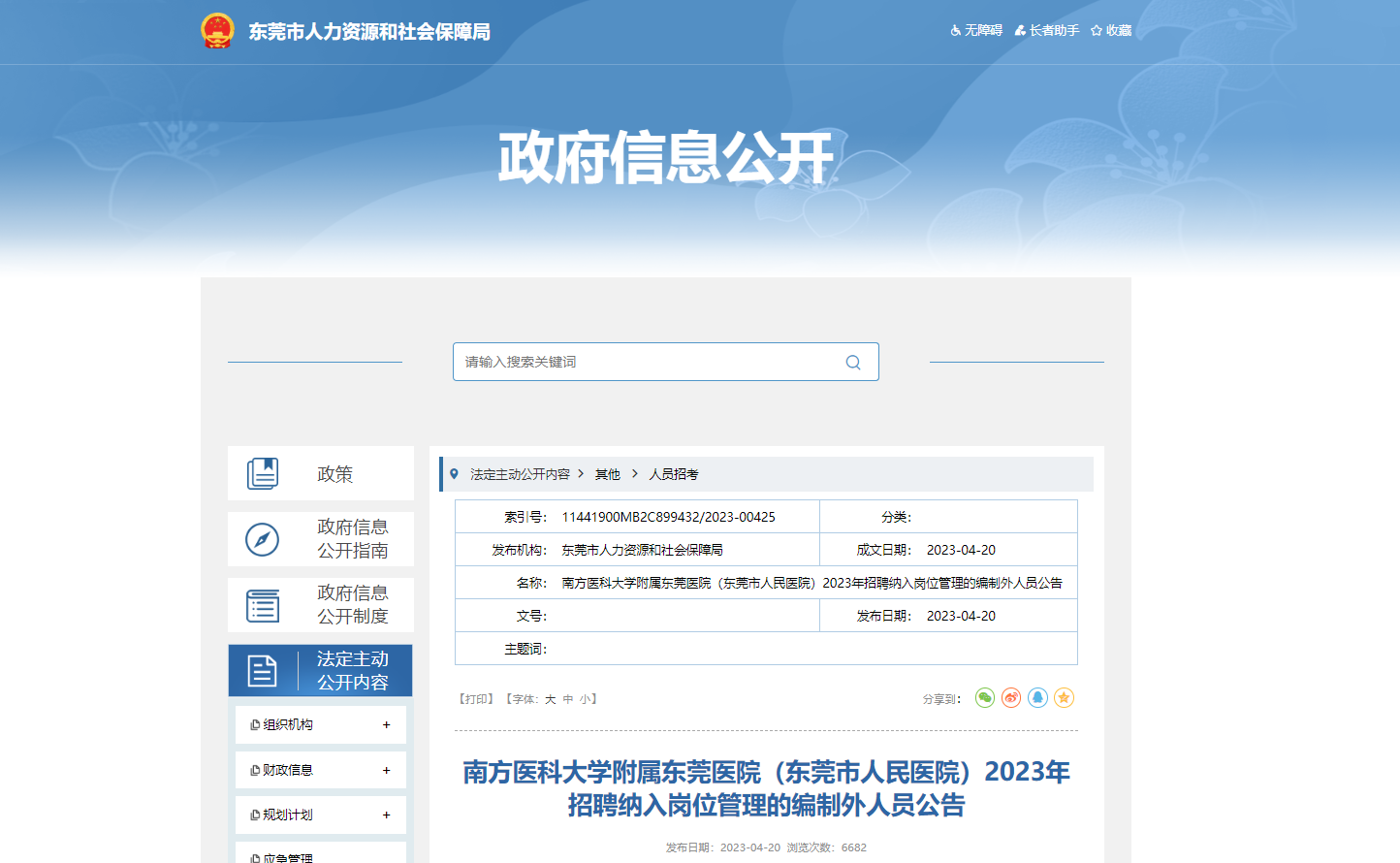The image size is (1400, 863).
Task: Click the search magnifier icon
Action: coord(853,362)
